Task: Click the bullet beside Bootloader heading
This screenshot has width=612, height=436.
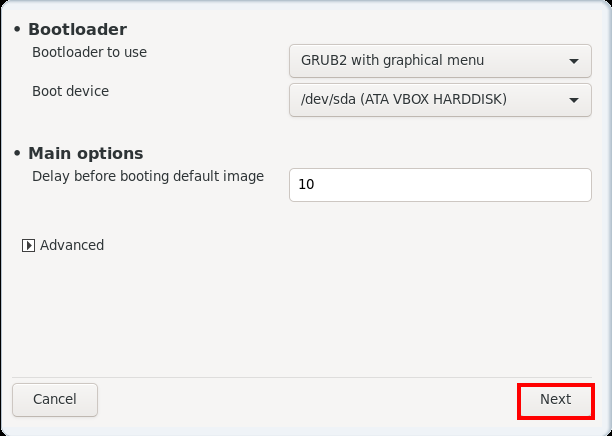Action: (17, 29)
